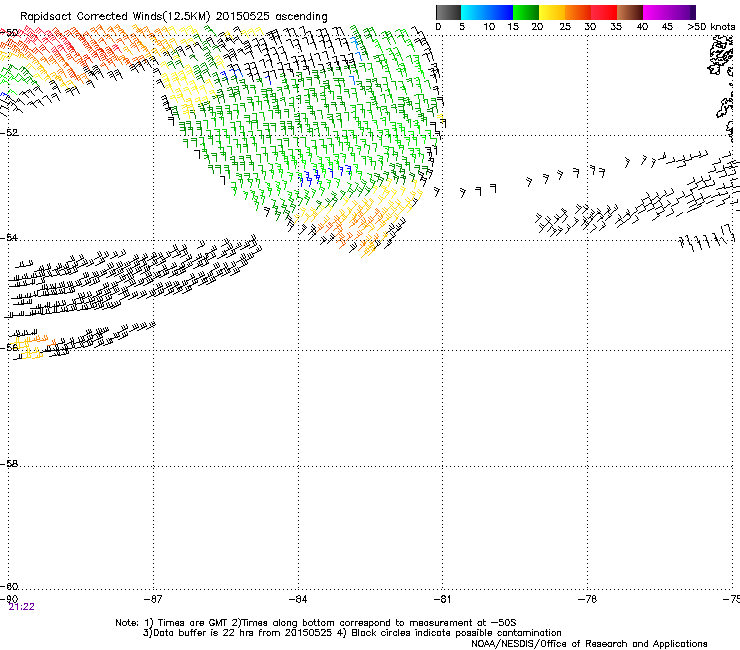Click the '-90' longitude axis label
The image size is (740, 650).
[x=9, y=599]
